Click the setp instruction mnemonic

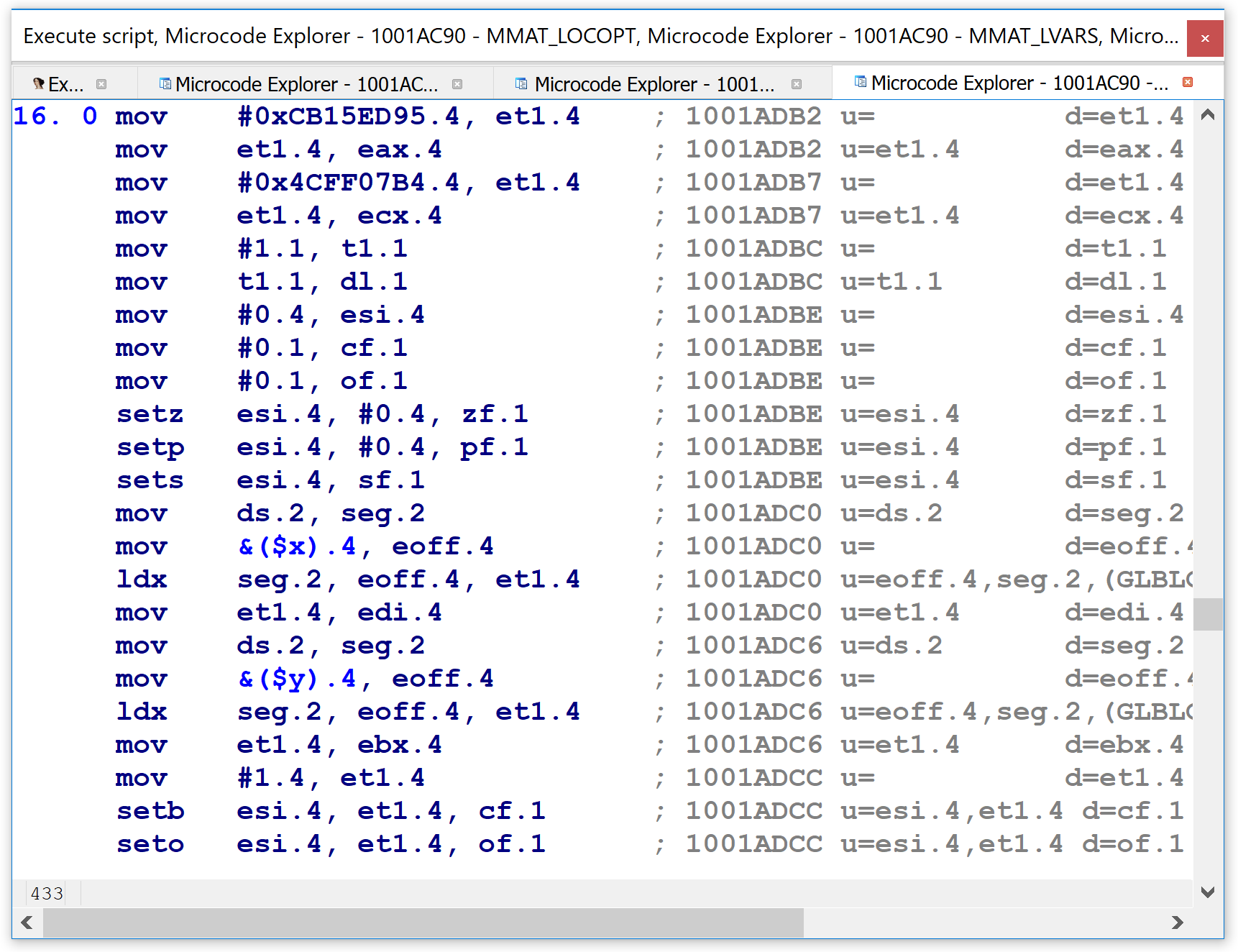pyautogui.click(x=150, y=447)
